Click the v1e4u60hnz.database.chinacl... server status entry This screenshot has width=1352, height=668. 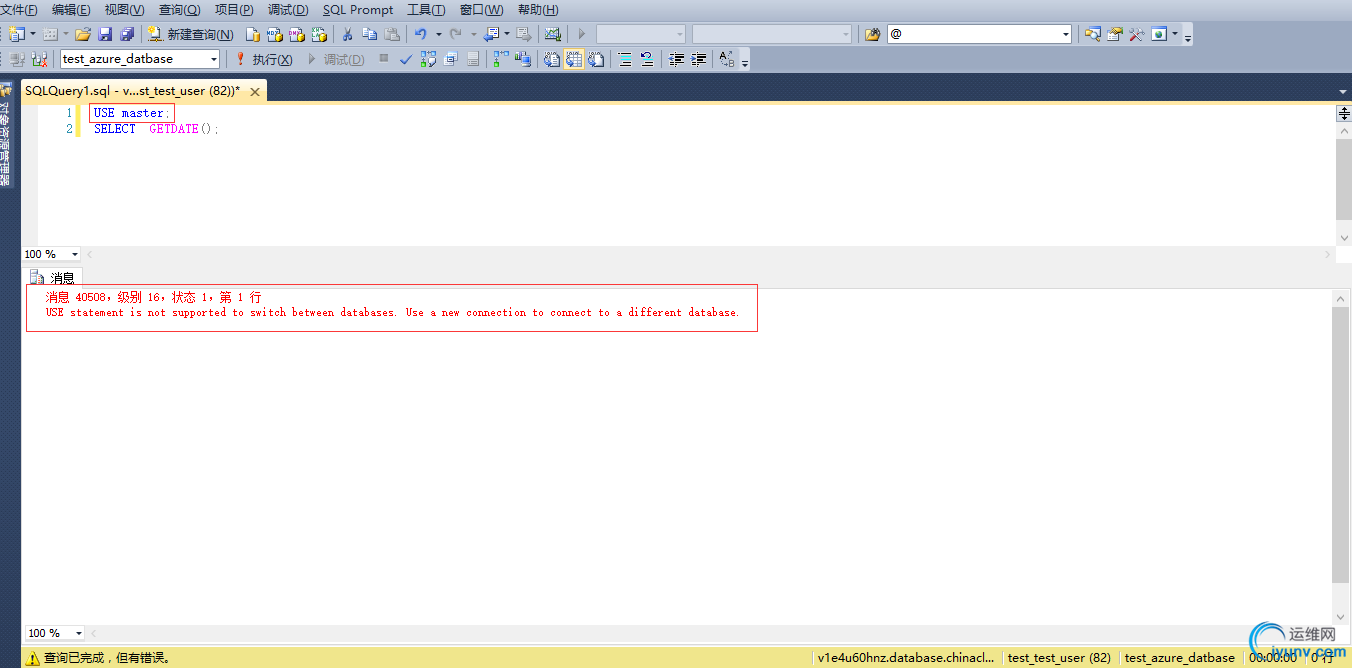[906, 658]
